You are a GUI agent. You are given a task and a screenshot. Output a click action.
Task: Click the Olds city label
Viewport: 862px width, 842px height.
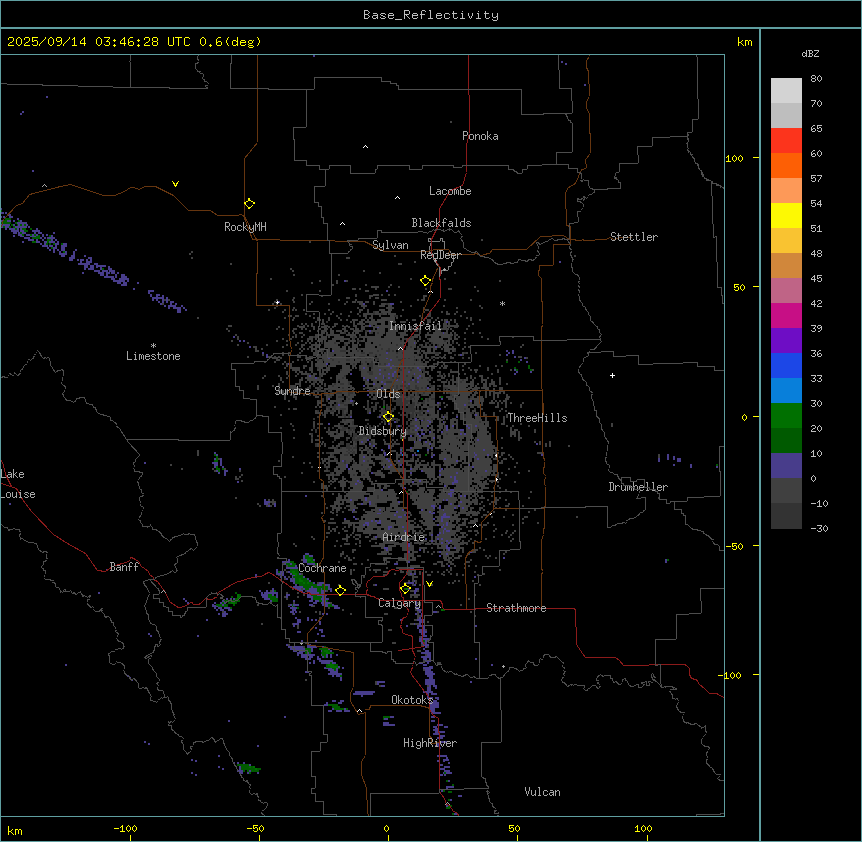click(x=388, y=394)
